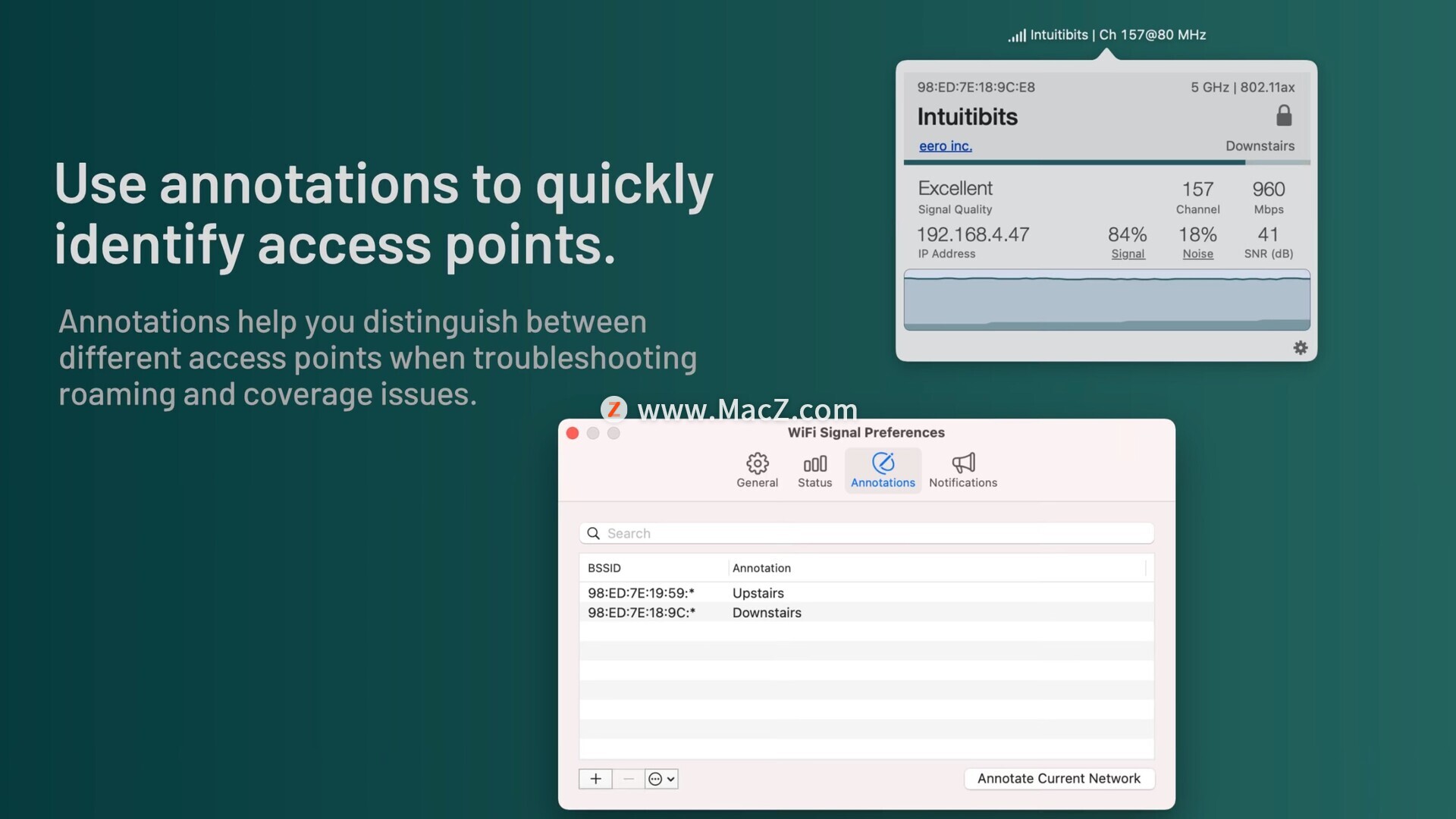Click the Downstairs annotation cell in table
This screenshot has height=819, width=1456.
click(767, 613)
